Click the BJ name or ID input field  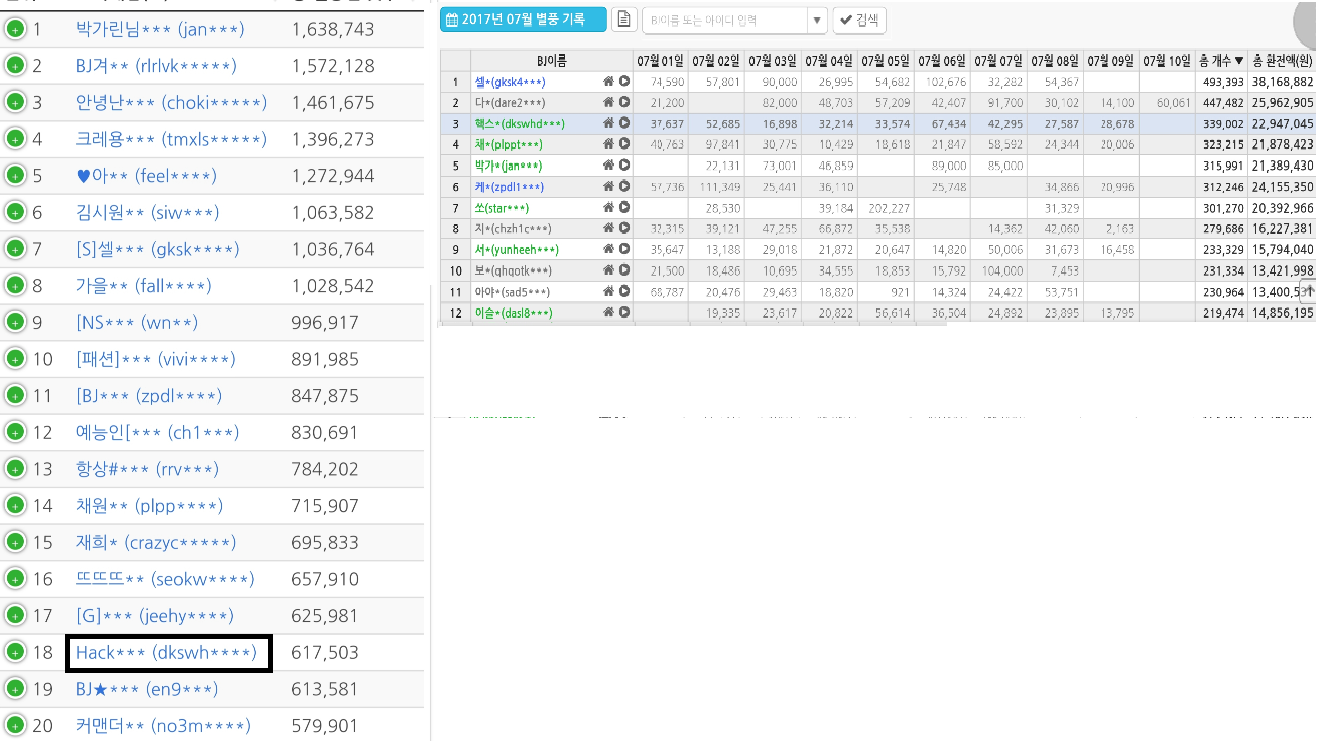pos(724,19)
